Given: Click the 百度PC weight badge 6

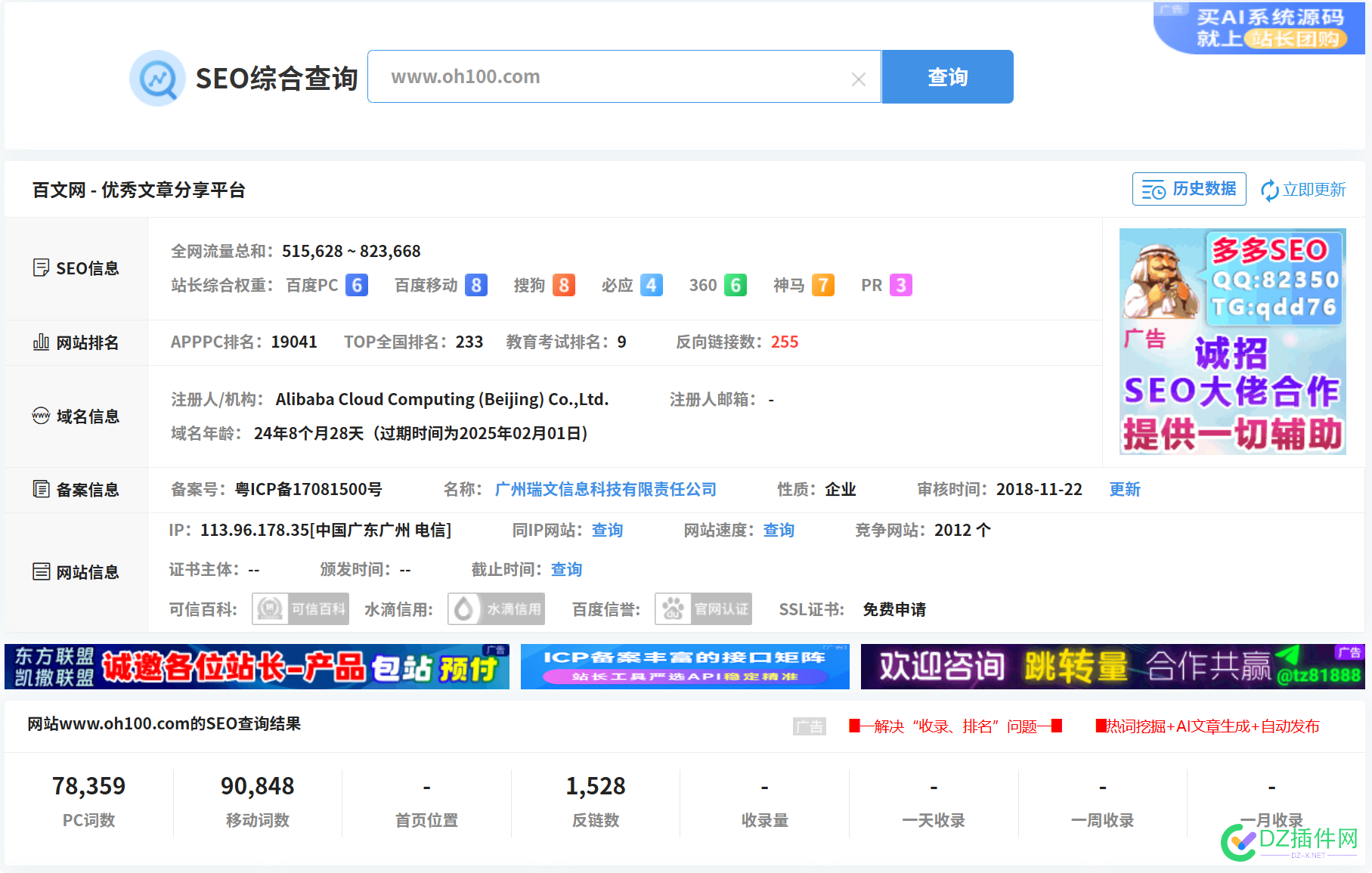Looking at the screenshot, I should [357, 285].
